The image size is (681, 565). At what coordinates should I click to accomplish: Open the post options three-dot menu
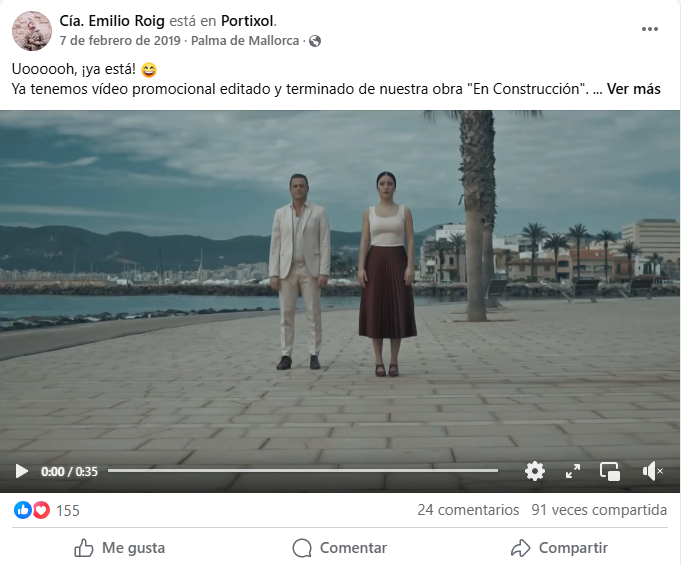point(650,29)
